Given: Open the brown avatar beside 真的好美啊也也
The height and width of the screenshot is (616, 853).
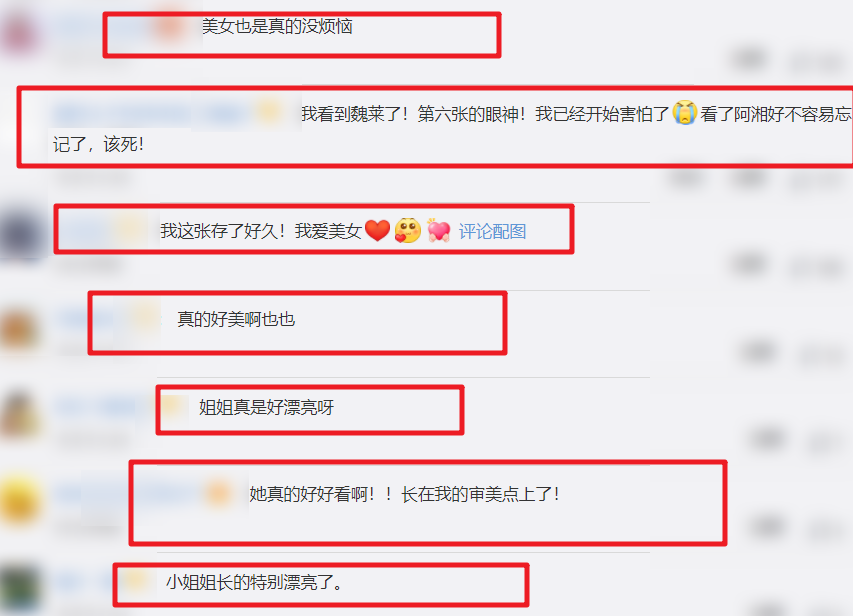Looking at the screenshot, I should click(x=20, y=327).
